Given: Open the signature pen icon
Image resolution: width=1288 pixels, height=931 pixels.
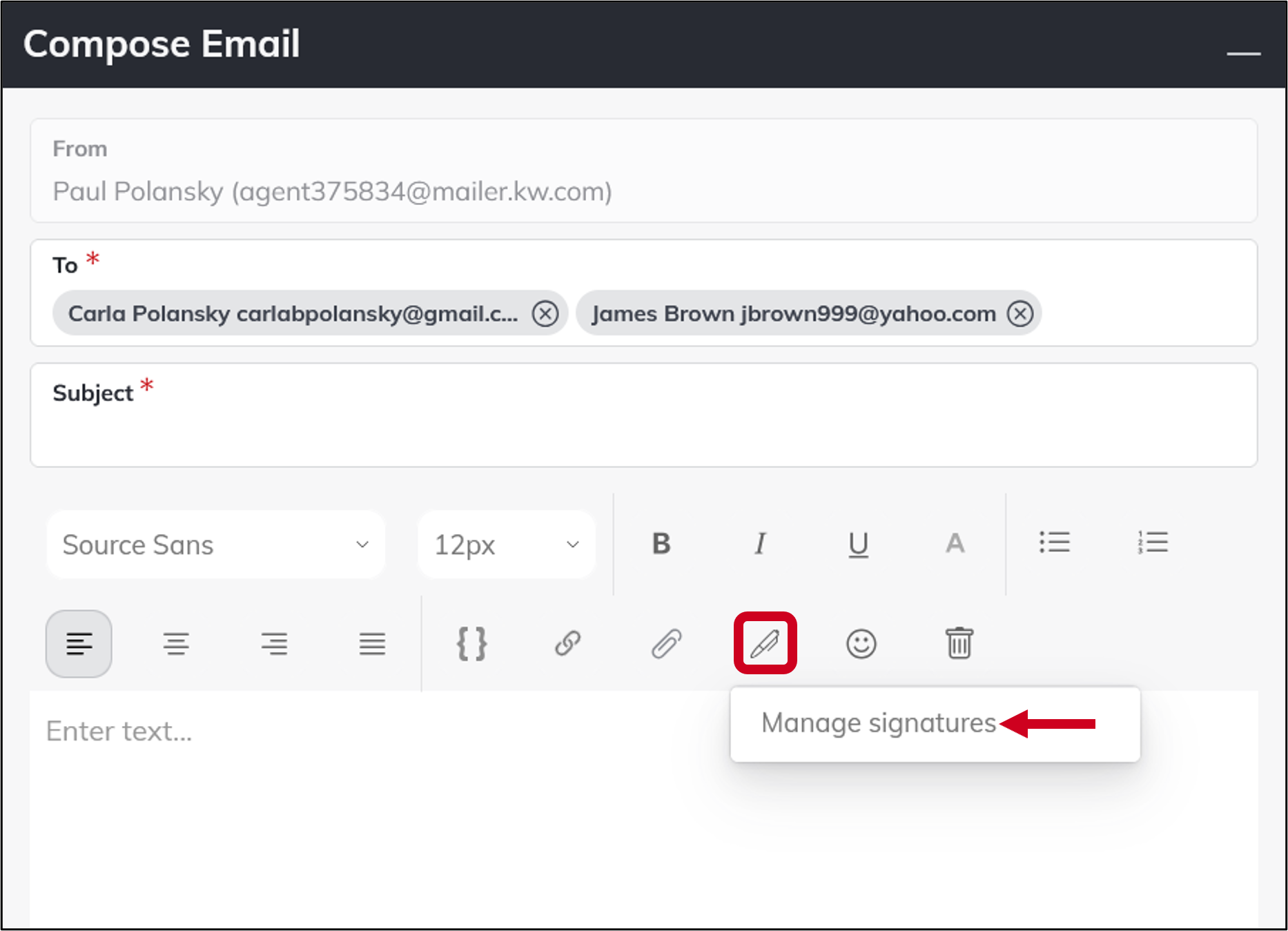Looking at the screenshot, I should click(765, 644).
